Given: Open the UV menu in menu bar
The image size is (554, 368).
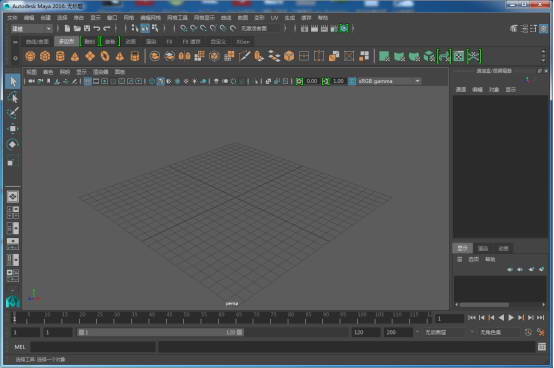Looking at the screenshot, I should tap(274, 18).
